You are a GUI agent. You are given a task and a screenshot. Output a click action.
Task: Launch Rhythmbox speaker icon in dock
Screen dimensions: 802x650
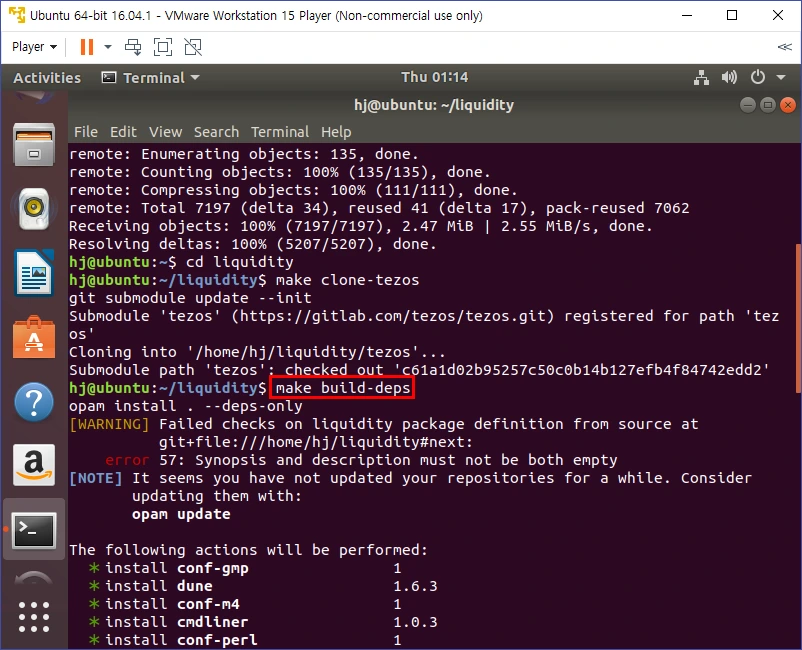(34, 208)
